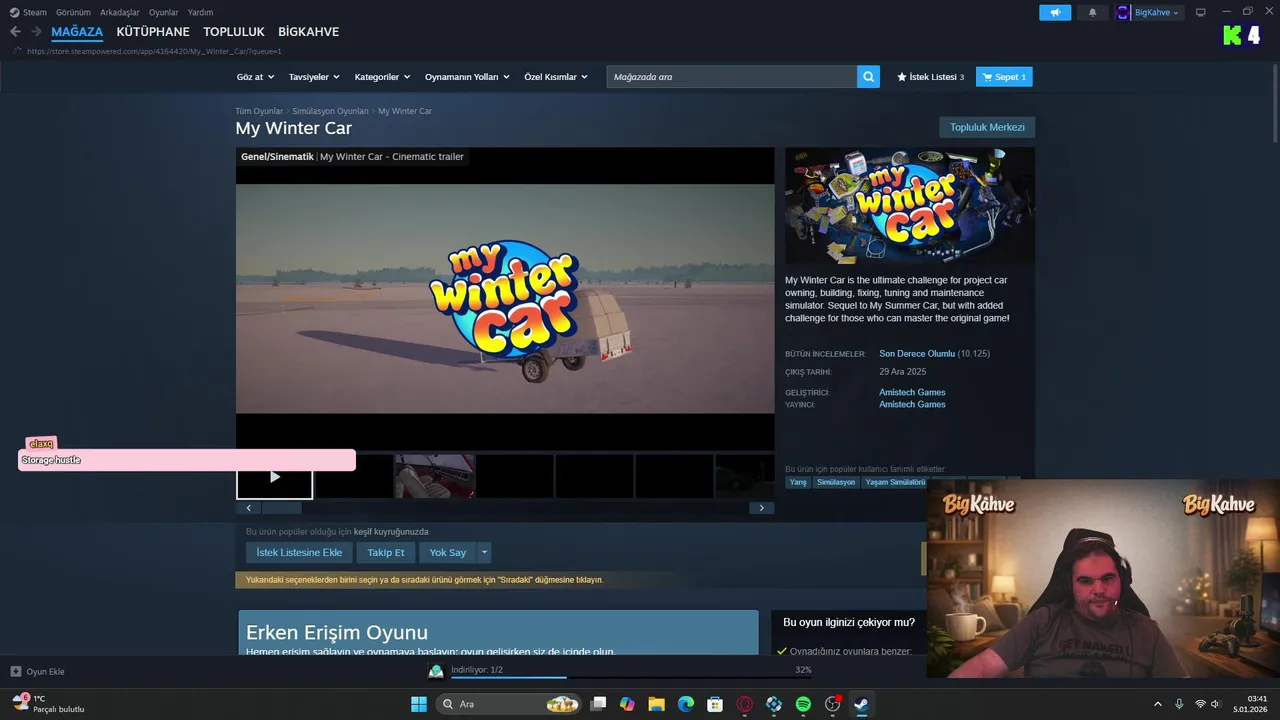Open the Amistech Games publisher link
This screenshot has height=720, width=1280.
(x=912, y=405)
